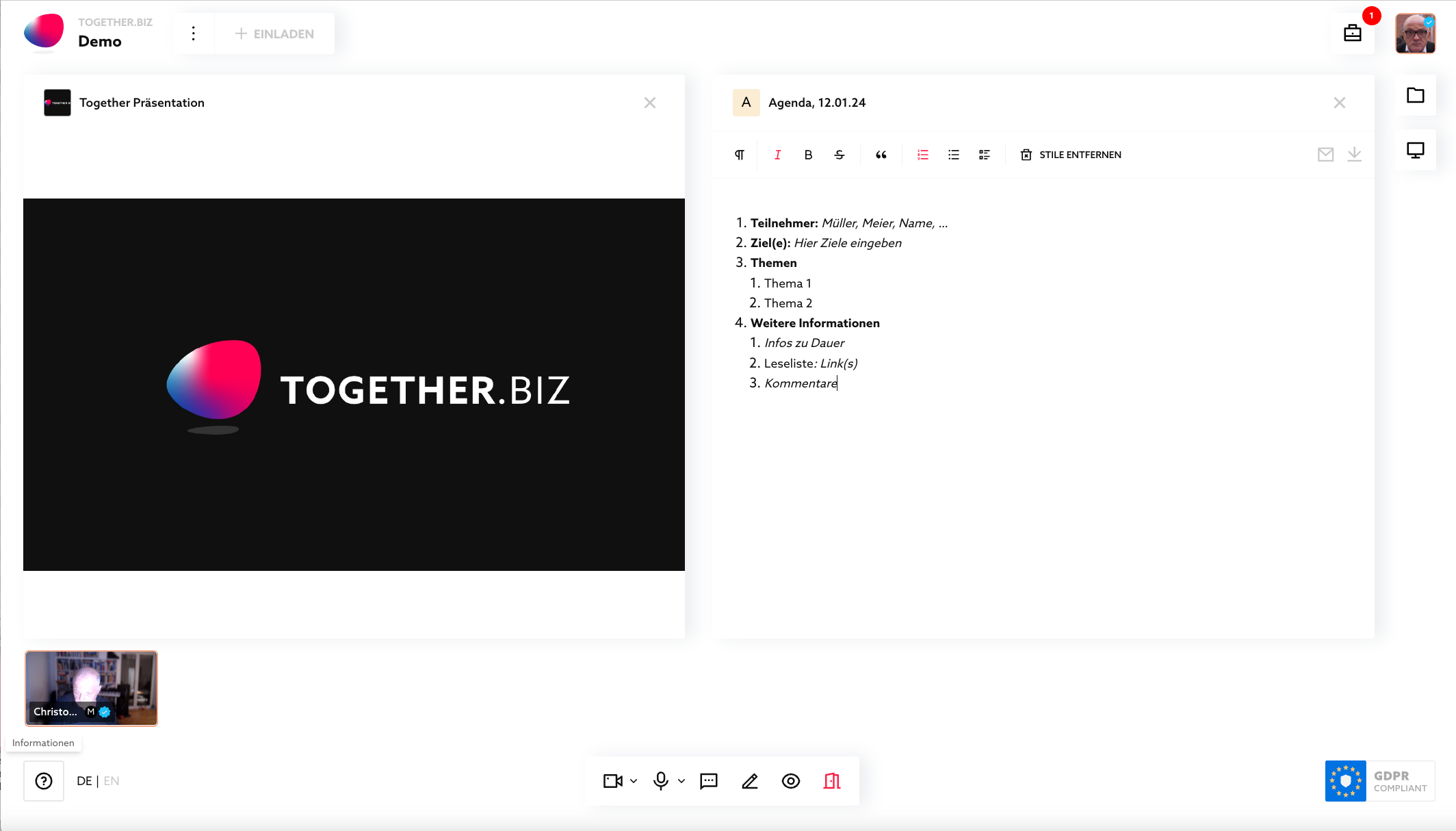The width and height of the screenshot is (1456, 831).
Task: Select the pencil annotation tool
Action: 750,780
